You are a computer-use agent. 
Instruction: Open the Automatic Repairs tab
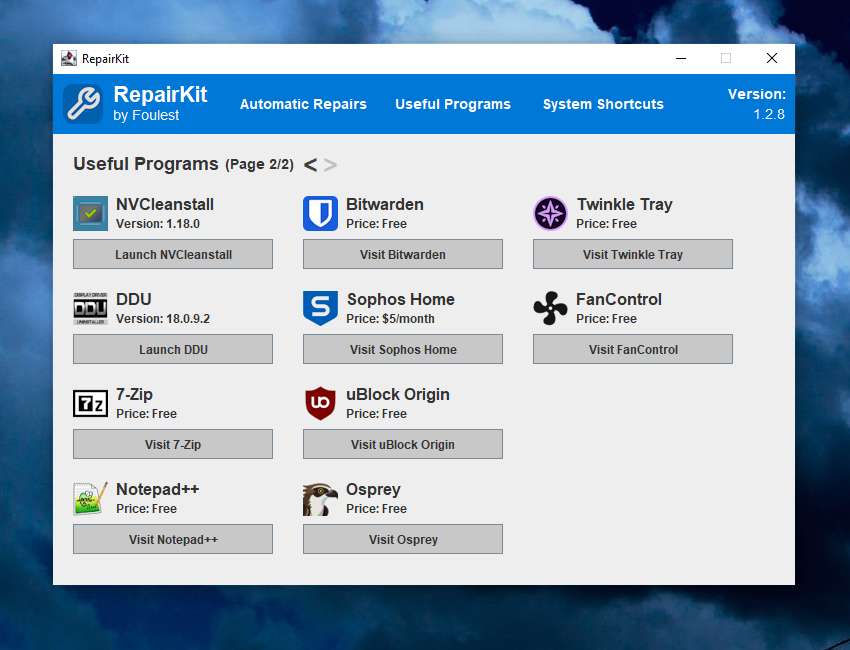tap(303, 104)
